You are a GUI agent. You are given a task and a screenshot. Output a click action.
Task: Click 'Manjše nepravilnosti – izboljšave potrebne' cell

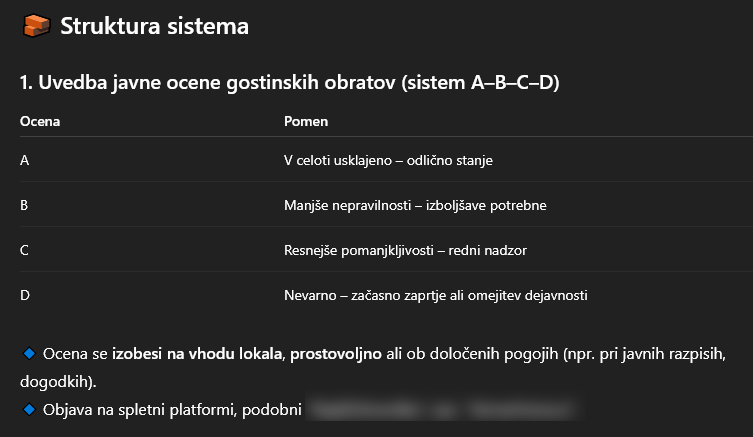pyautogui.click(x=415, y=205)
